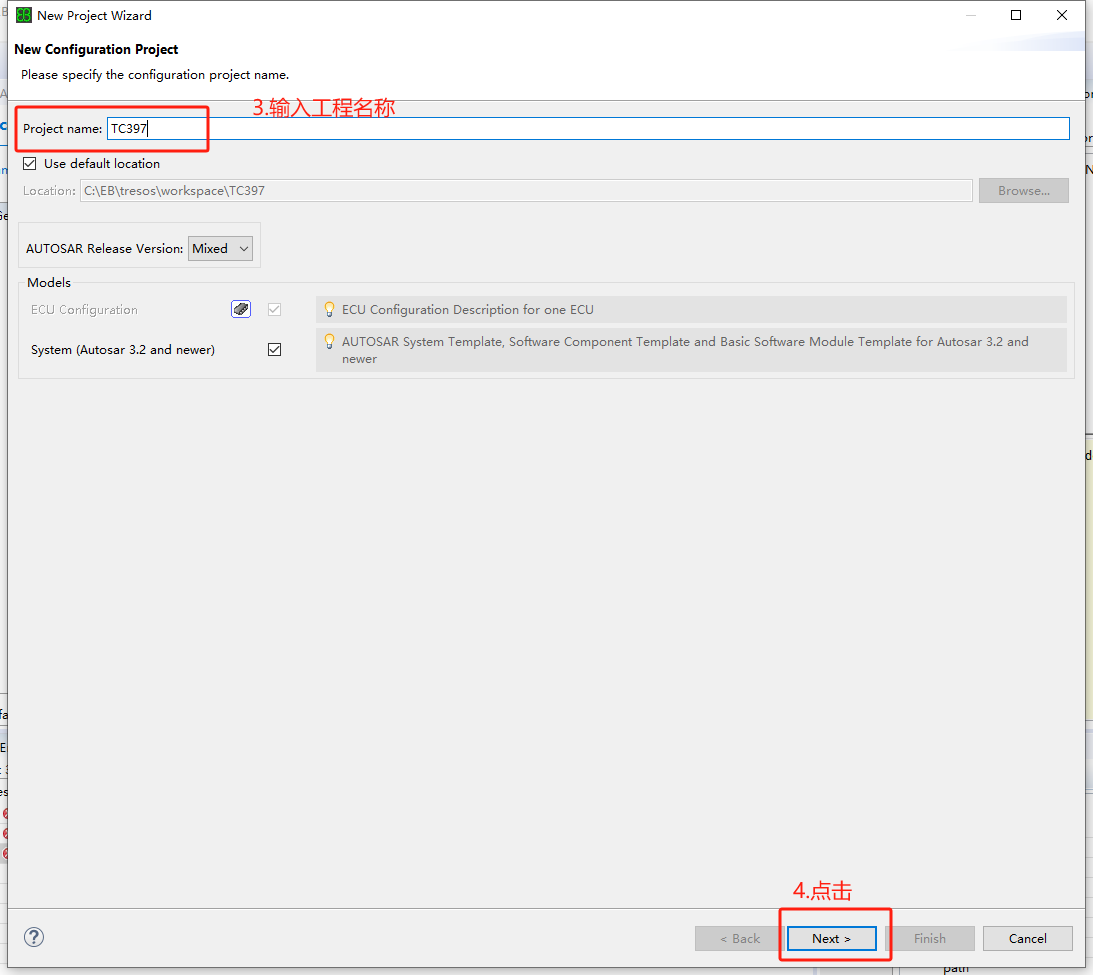The height and width of the screenshot is (975, 1093).
Task: Click the New Project Wizard title icon
Action: pyautogui.click(x=23, y=15)
